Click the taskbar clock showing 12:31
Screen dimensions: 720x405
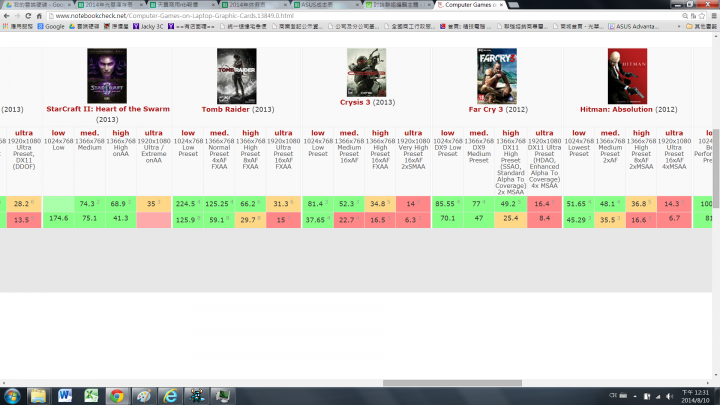(695, 396)
